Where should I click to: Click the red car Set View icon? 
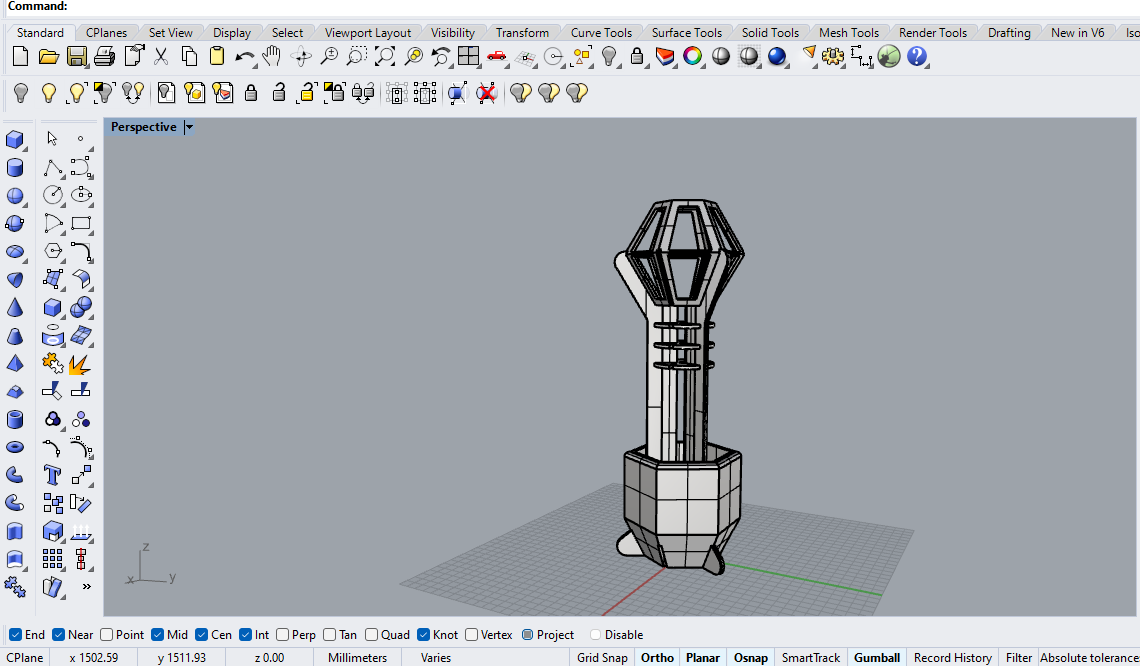(x=497, y=56)
